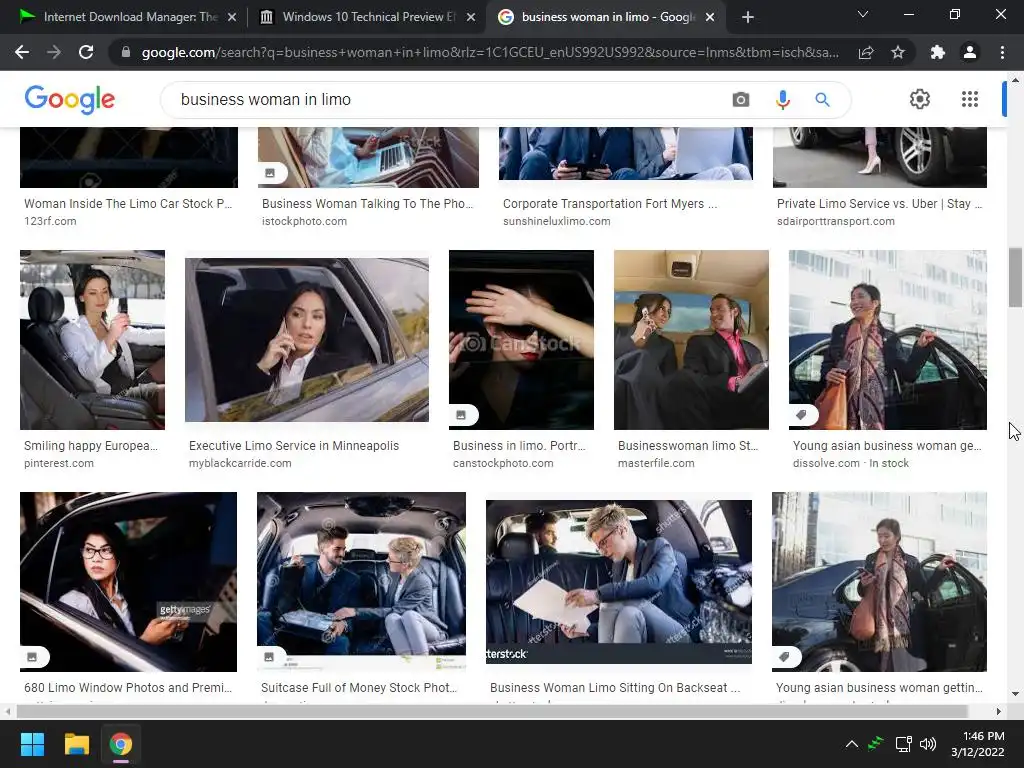This screenshot has height=768, width=1024.
Task: Click Private Limo Service vs. Uber title
Action: [879, 204]
